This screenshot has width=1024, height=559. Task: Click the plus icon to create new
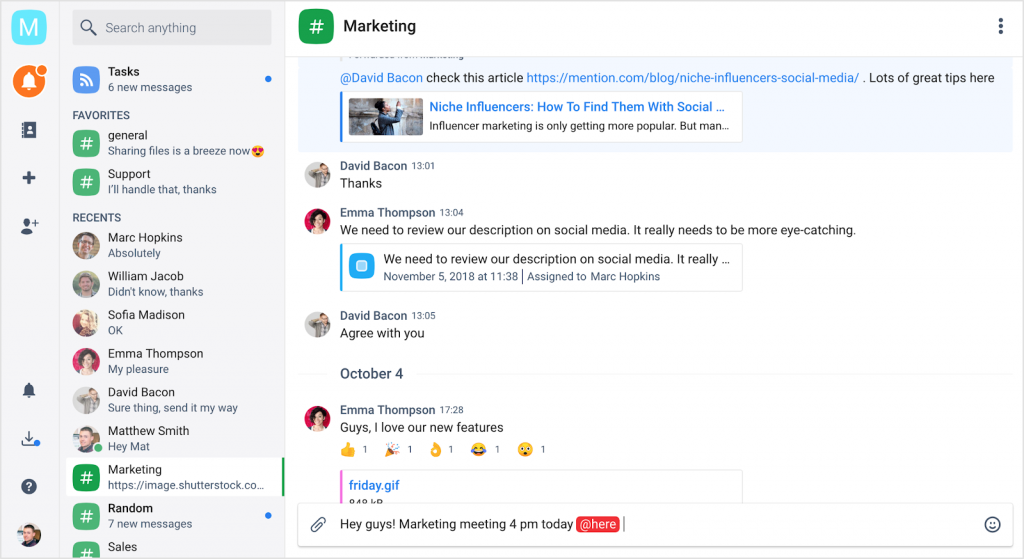29,178
